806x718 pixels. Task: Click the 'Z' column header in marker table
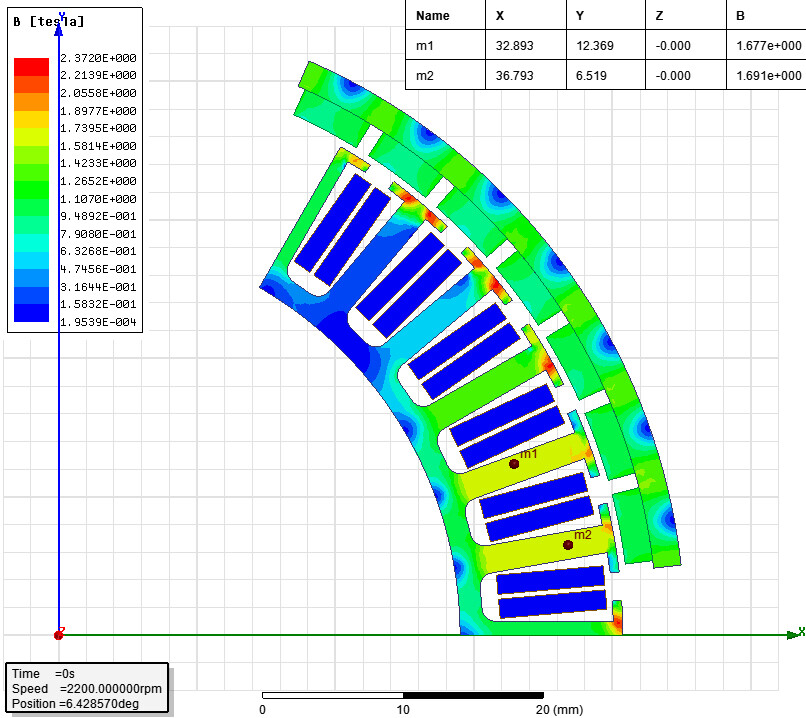point(660,16)
